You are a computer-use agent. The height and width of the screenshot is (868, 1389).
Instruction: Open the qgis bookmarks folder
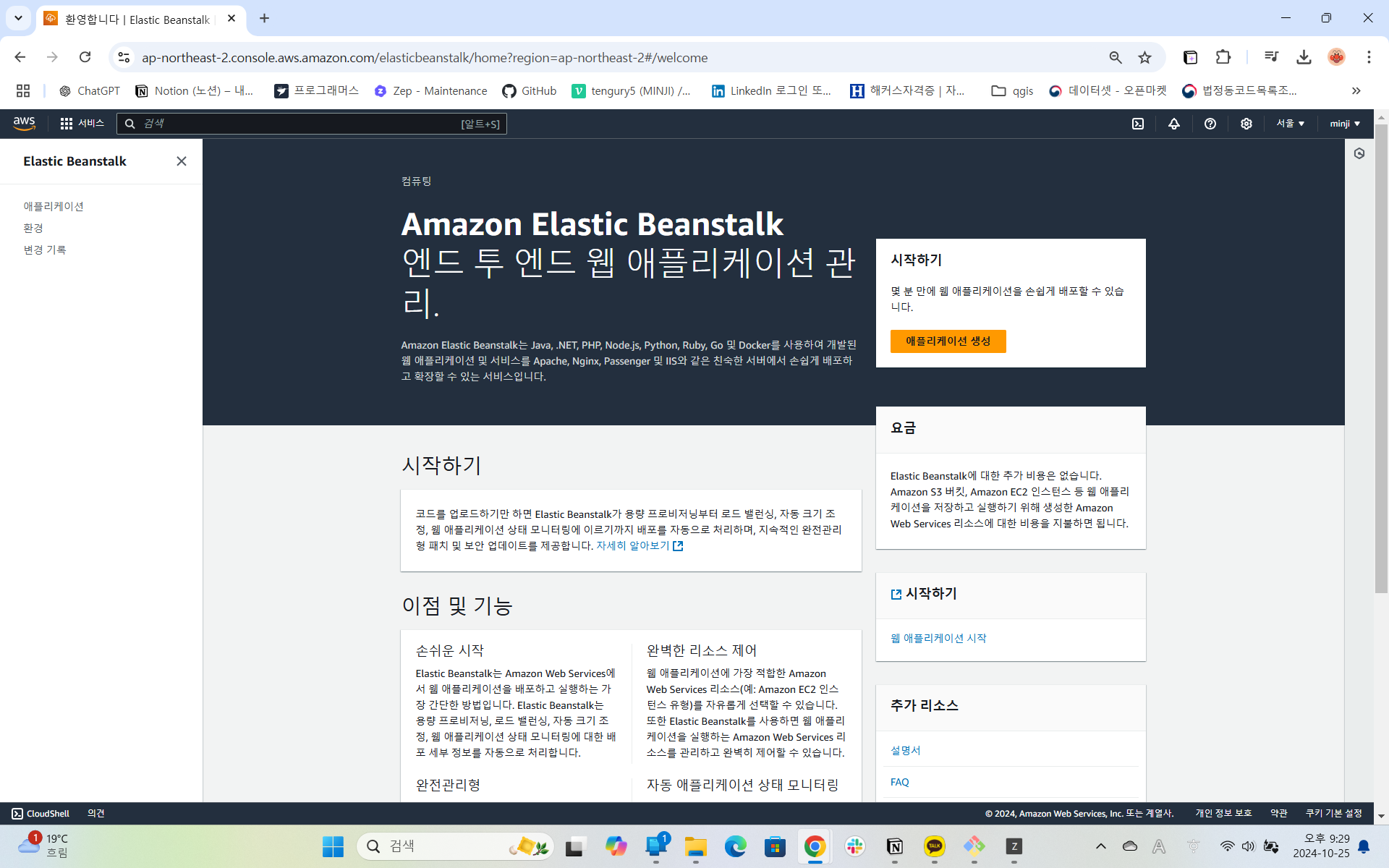click(1012, 90)
